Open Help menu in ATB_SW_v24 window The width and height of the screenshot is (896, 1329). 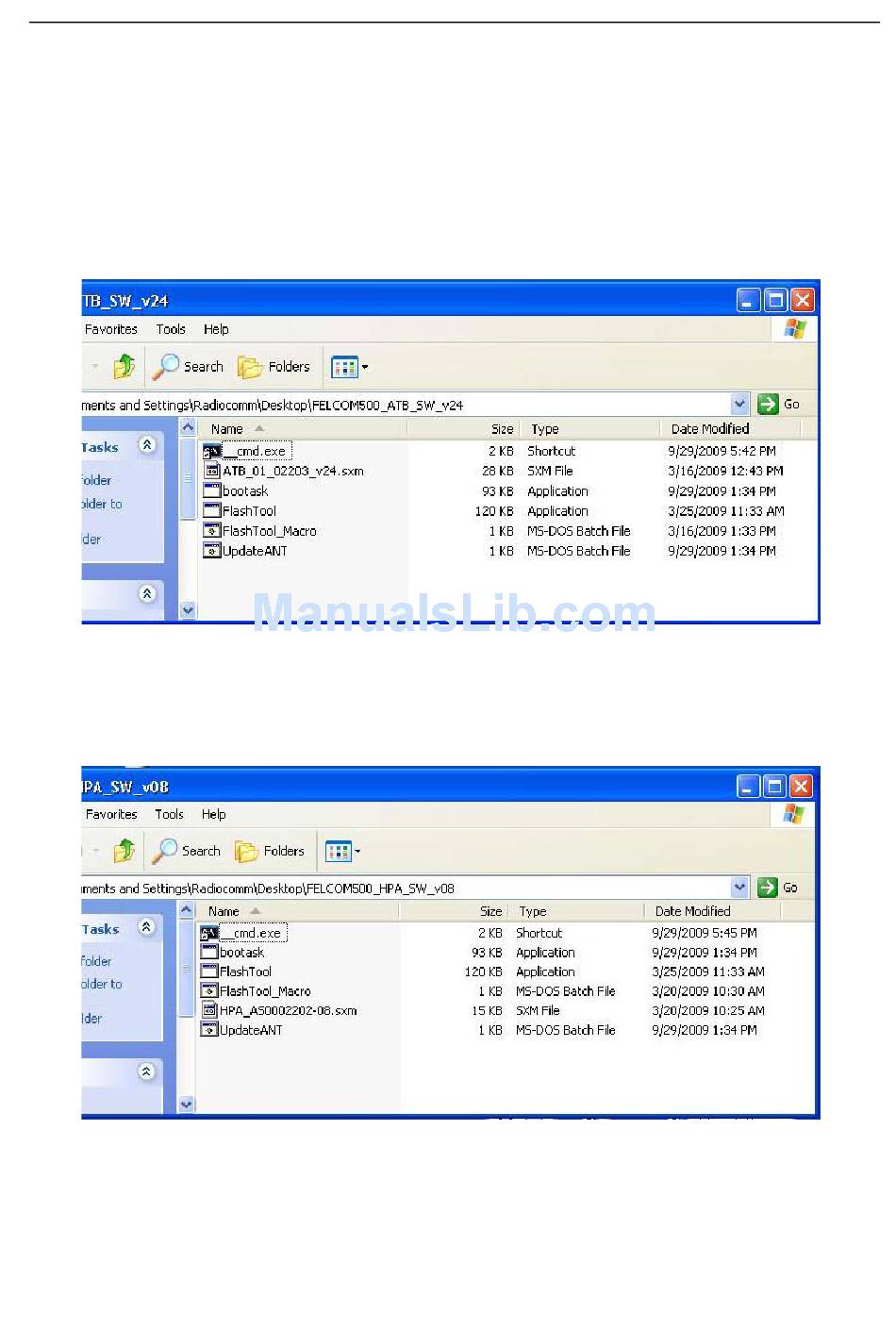pos(216,329)
